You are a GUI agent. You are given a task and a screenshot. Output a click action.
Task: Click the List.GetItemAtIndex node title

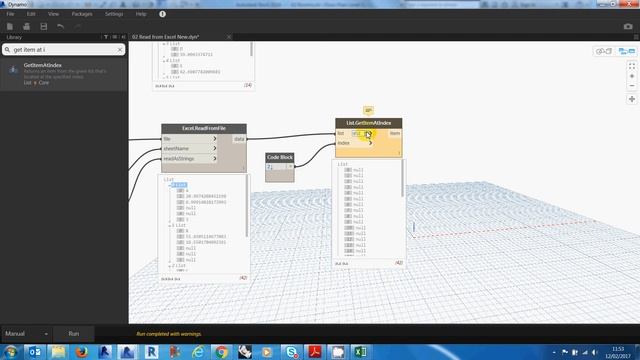369,123
